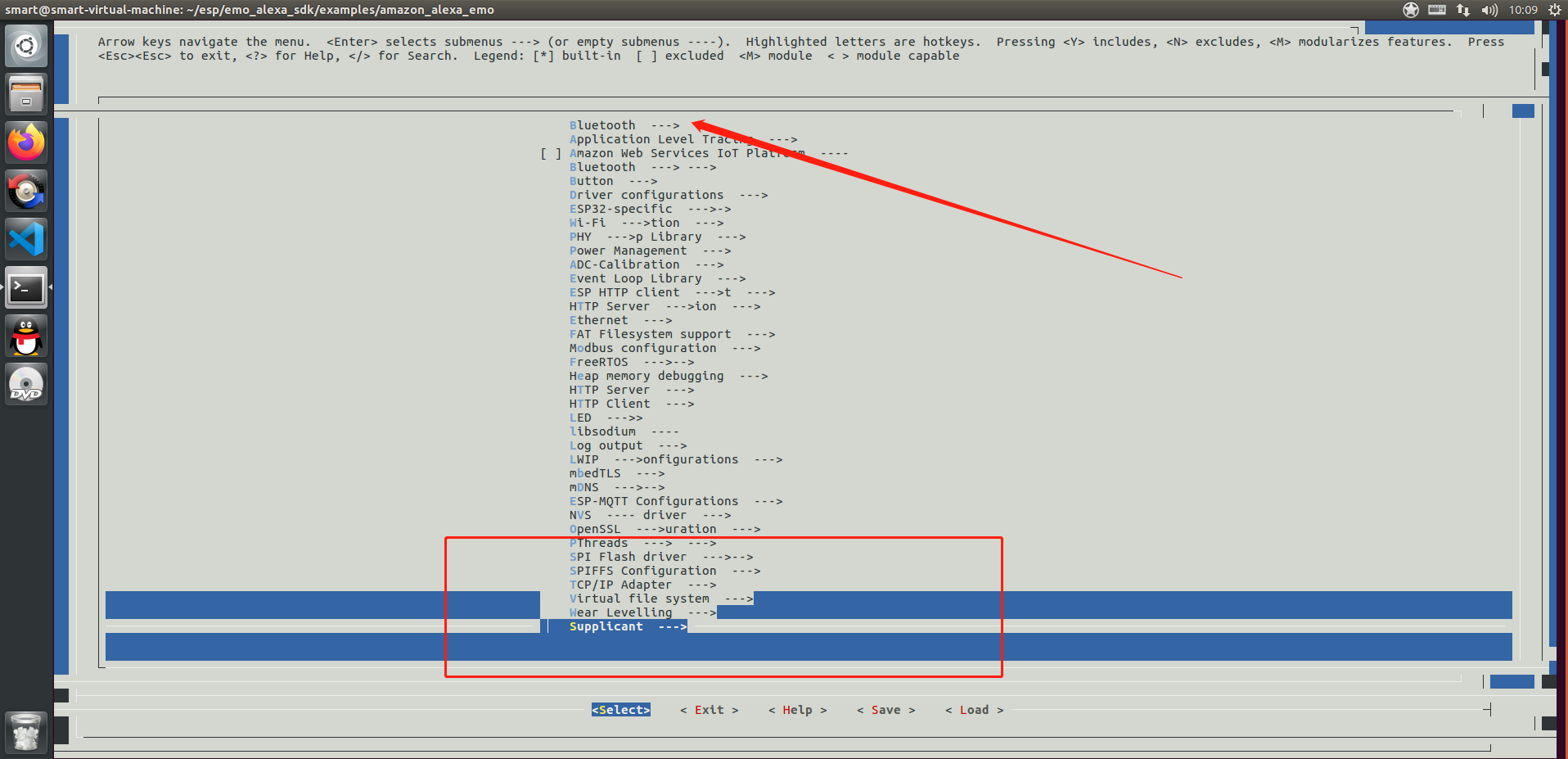Open the camera-lens app icon in the dock
Screen dimensions: 1568x759
point(26,191)
